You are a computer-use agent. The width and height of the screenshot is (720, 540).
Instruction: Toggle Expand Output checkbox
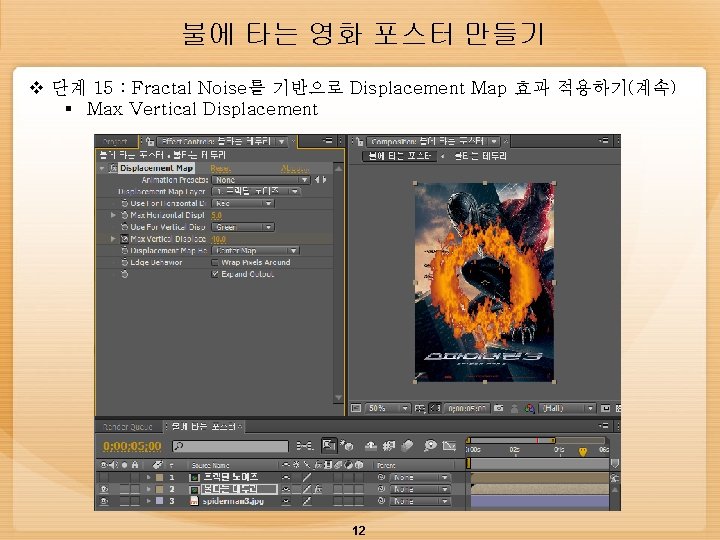click(215, 274)
